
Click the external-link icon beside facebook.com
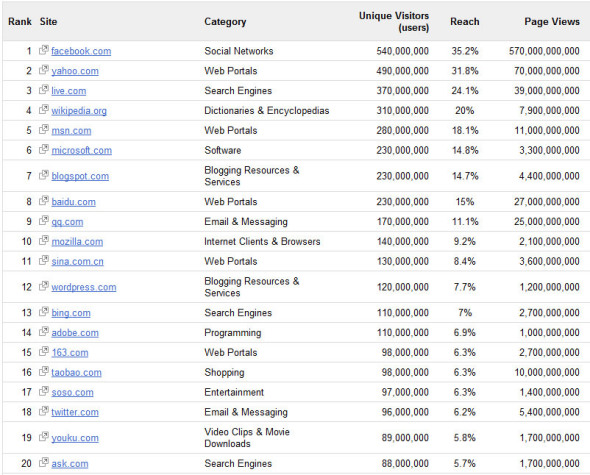tap(44, 50)
